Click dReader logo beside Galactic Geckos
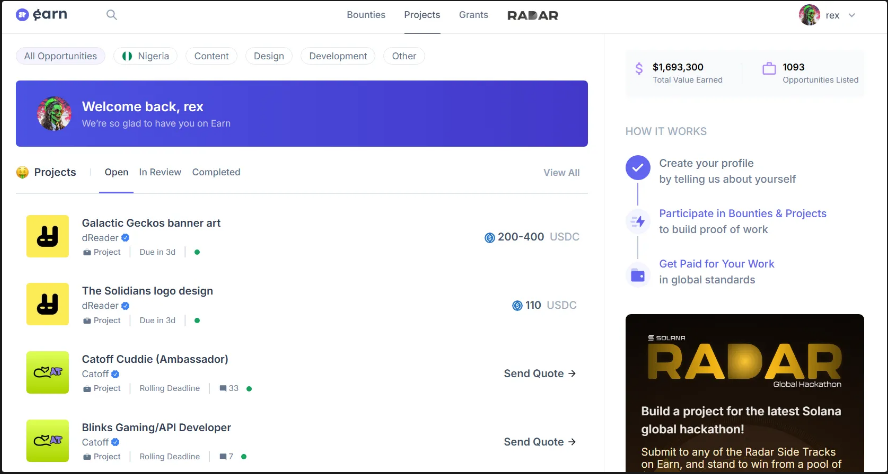Screen dimensions: 888x474 [x=47, y=237]
